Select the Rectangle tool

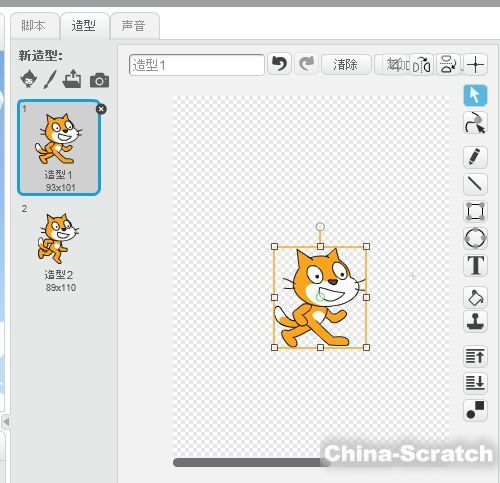475,211
